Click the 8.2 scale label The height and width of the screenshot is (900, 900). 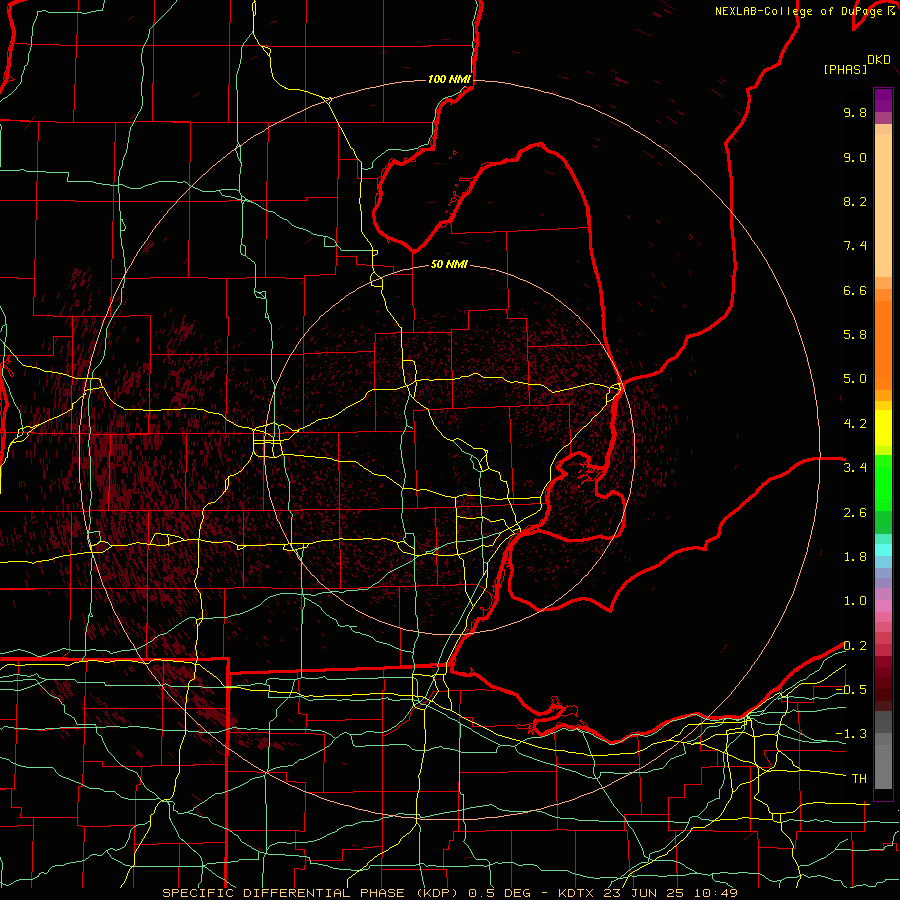pyautogui.click(x=855, y=201)
